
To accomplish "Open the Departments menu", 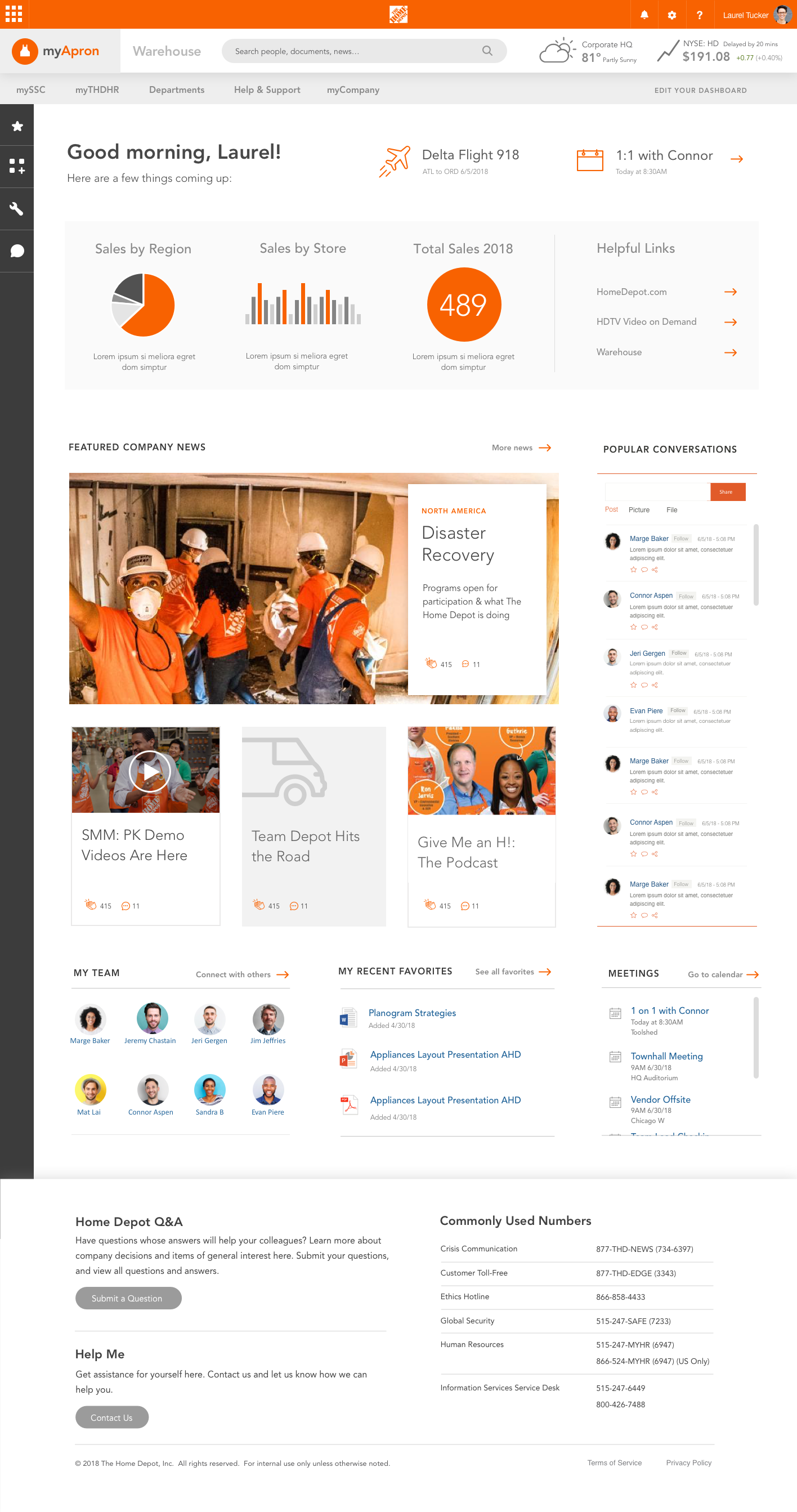I will point(177,90).
